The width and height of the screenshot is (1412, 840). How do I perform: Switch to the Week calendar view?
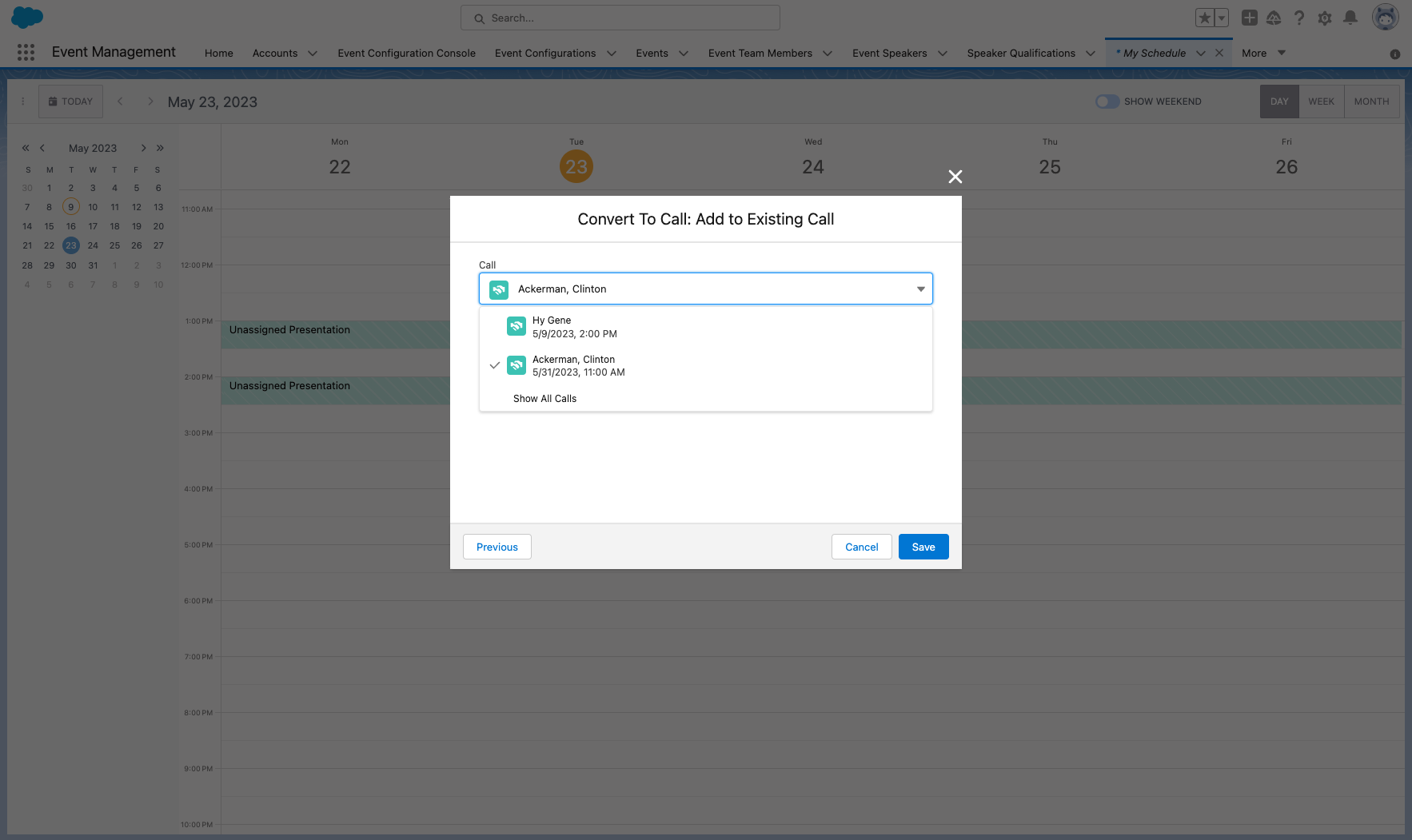tap(1321, 102)
